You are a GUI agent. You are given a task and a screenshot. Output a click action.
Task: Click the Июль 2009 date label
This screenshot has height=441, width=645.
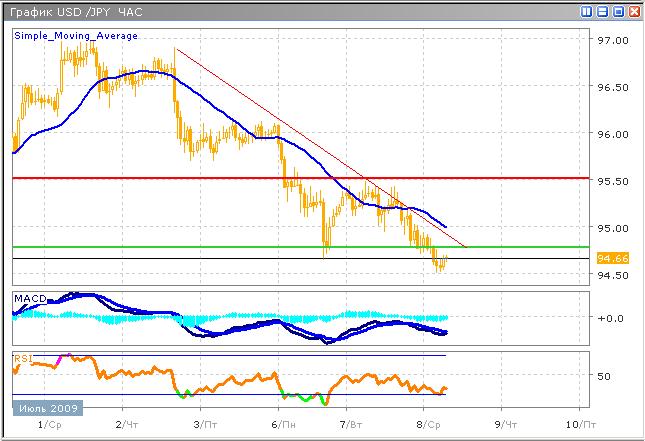coord(48,408)
